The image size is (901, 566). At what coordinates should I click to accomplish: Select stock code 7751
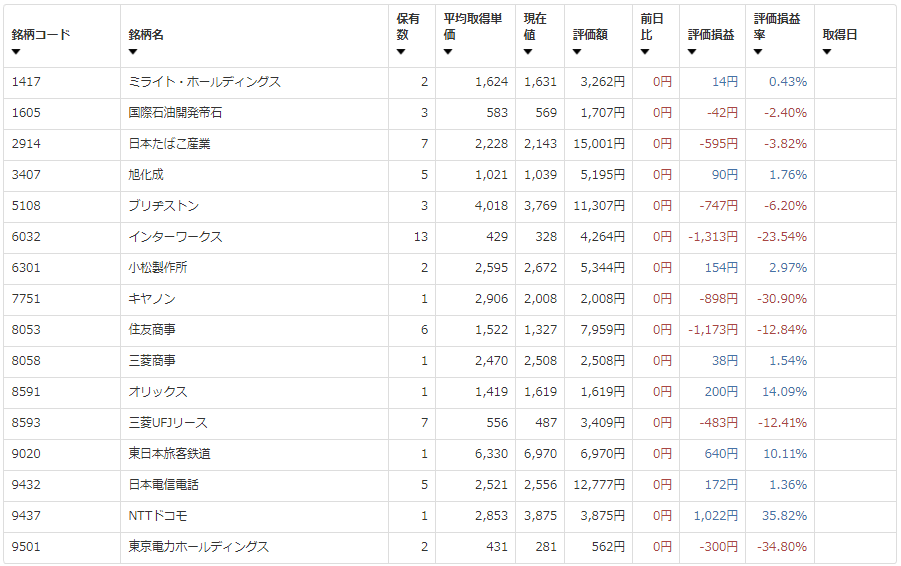pos(26,299)
